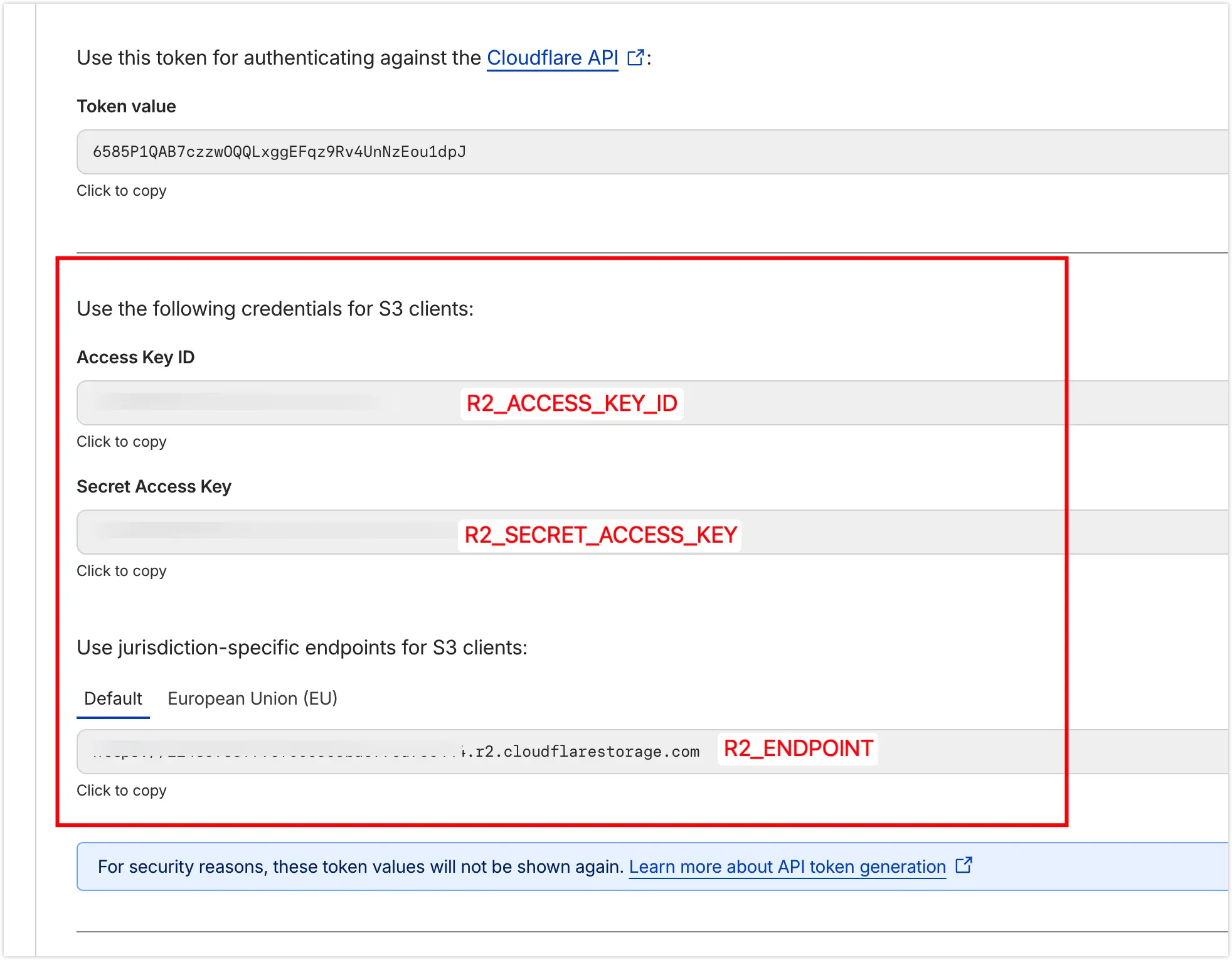Click external-link icon beside Cloudflare API

tap(636, 58)
